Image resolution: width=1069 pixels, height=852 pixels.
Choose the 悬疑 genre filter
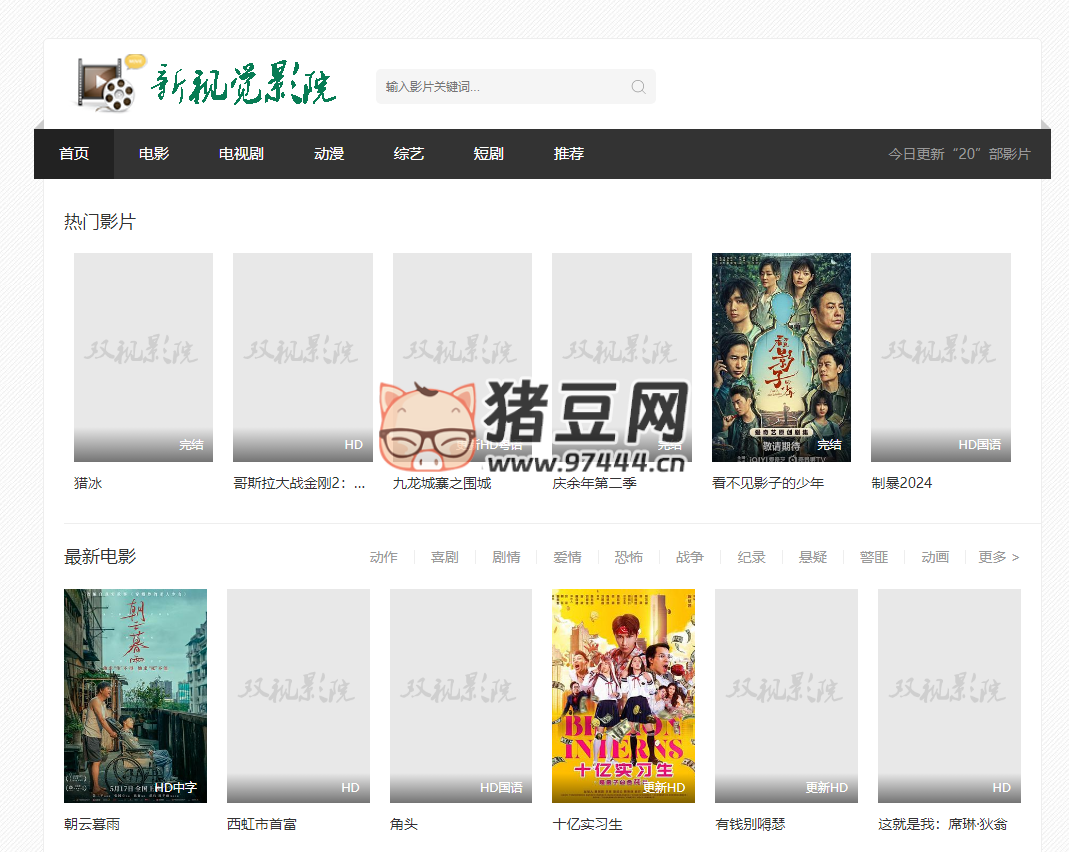(x=813, y=557)
